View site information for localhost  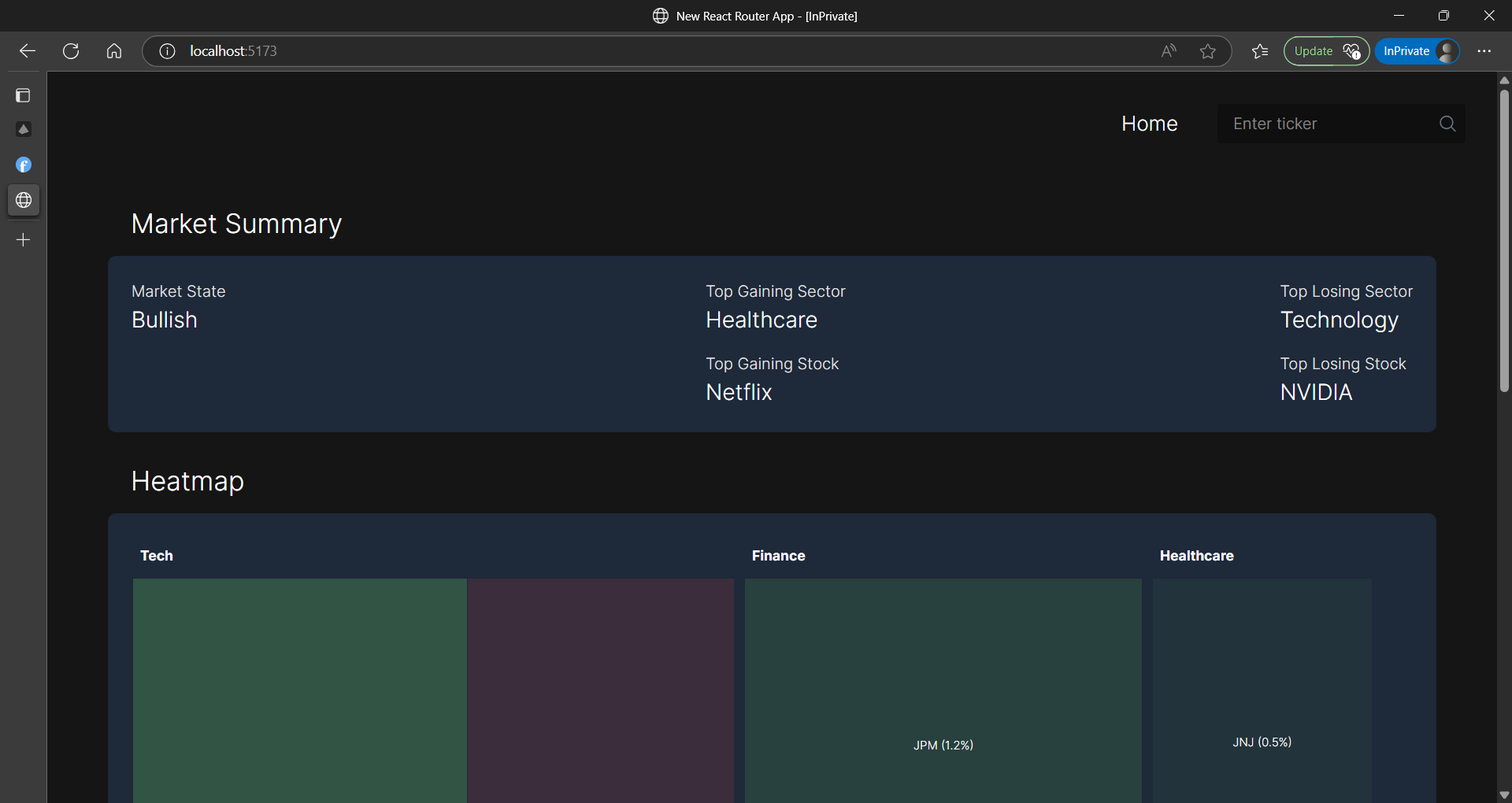pyautogui.click(x=167, y=51)
